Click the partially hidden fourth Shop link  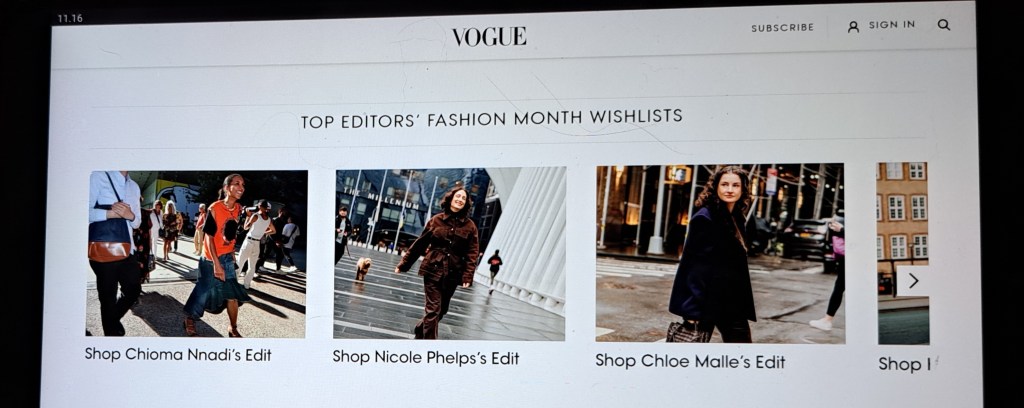click(x=905, y=364)
